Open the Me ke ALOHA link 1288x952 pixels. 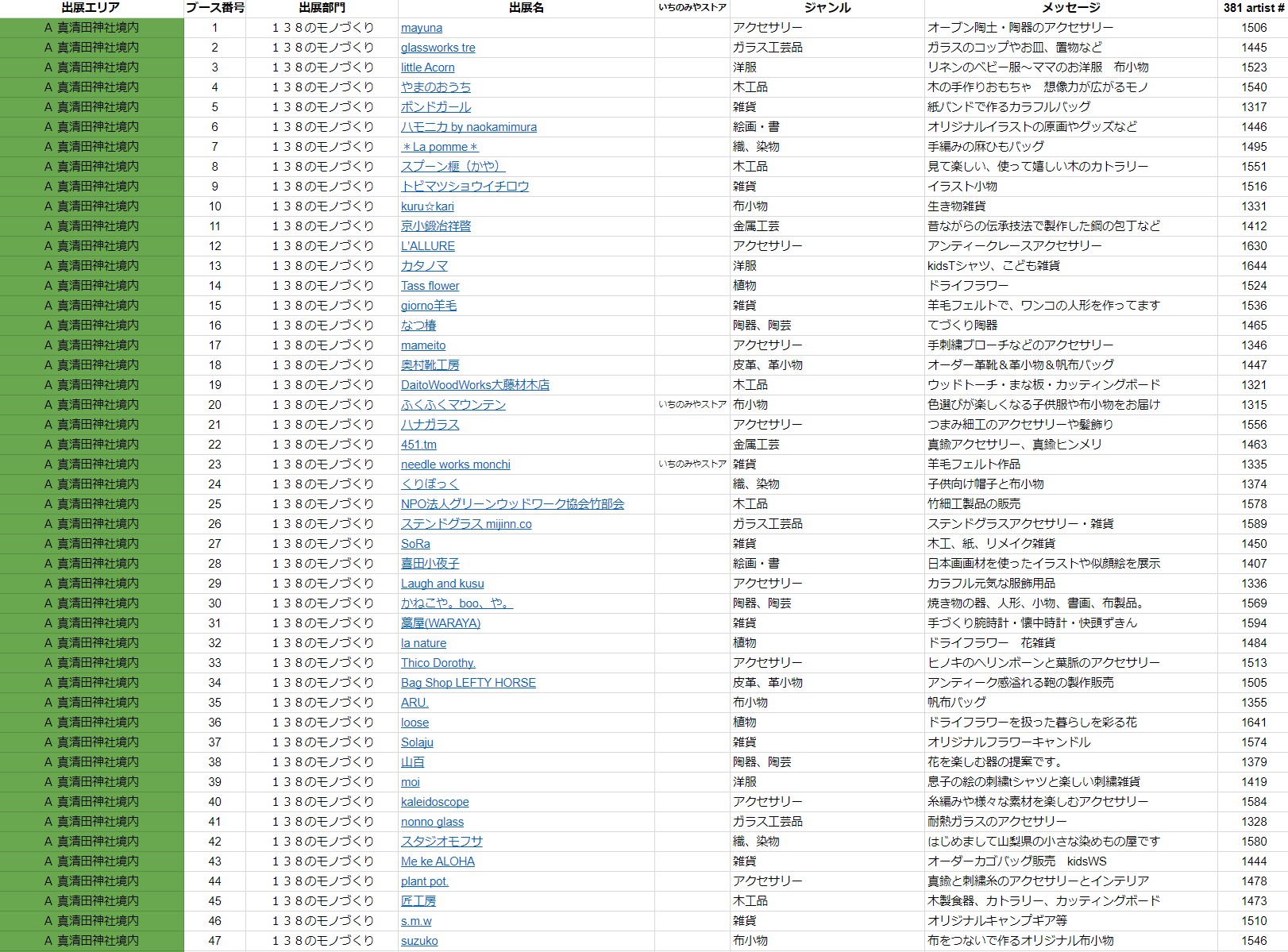pyautogui.click(x=438, y=861)
